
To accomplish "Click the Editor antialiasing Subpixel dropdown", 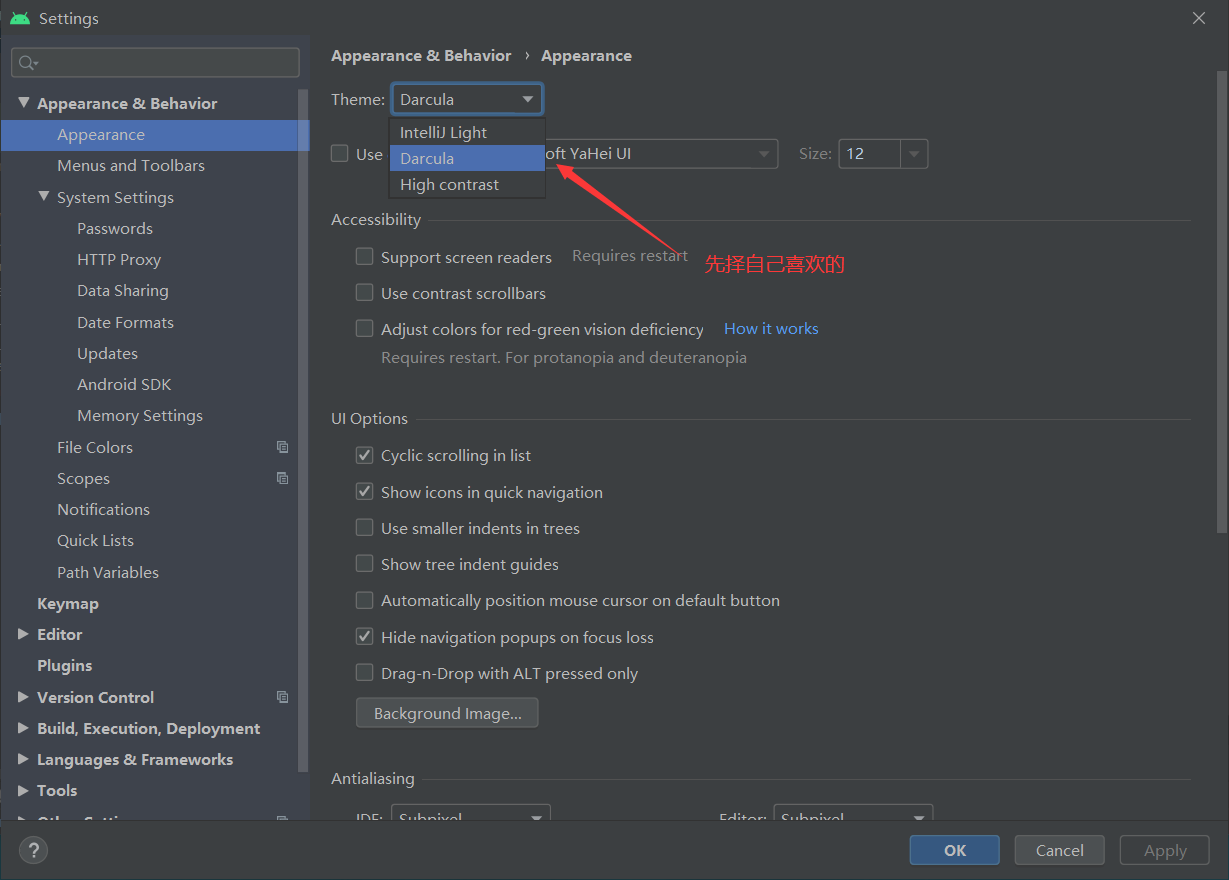I will (x=853, y=814).
